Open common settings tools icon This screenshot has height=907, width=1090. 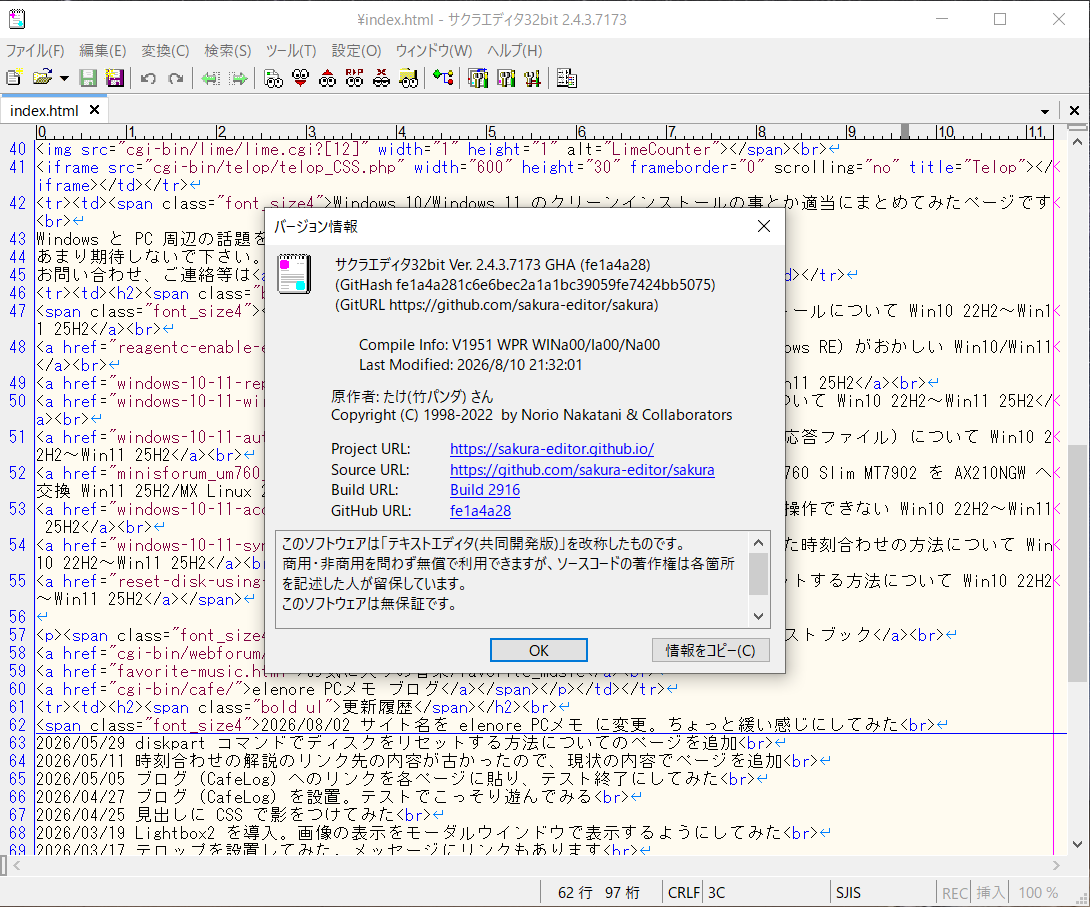(533, 79)
